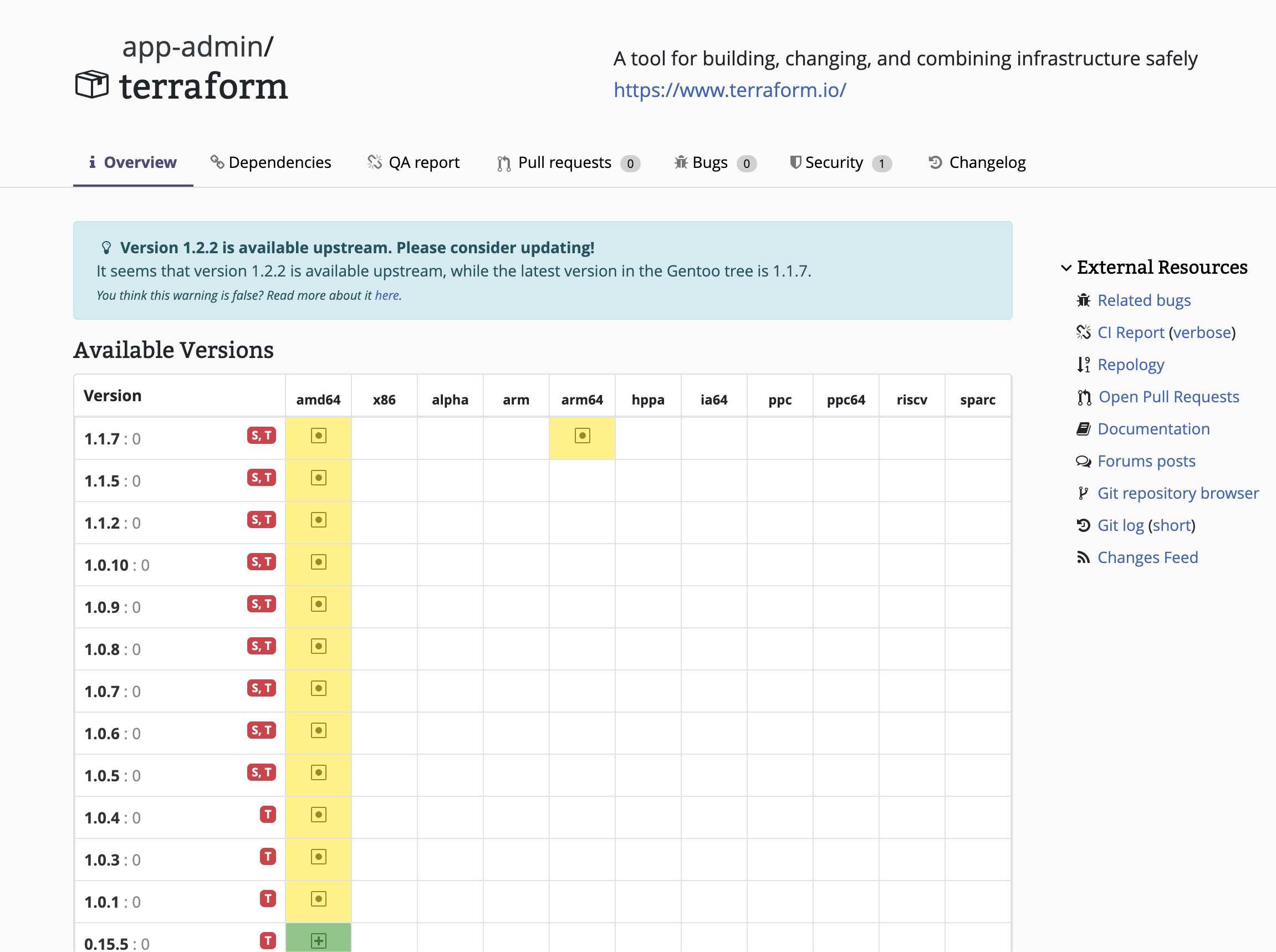The height and width of the screenshot is (952, 1276).
Task: Click the RSS icon beside Changes Feed
Action: pyautogui.click(x=1083, y=558)
